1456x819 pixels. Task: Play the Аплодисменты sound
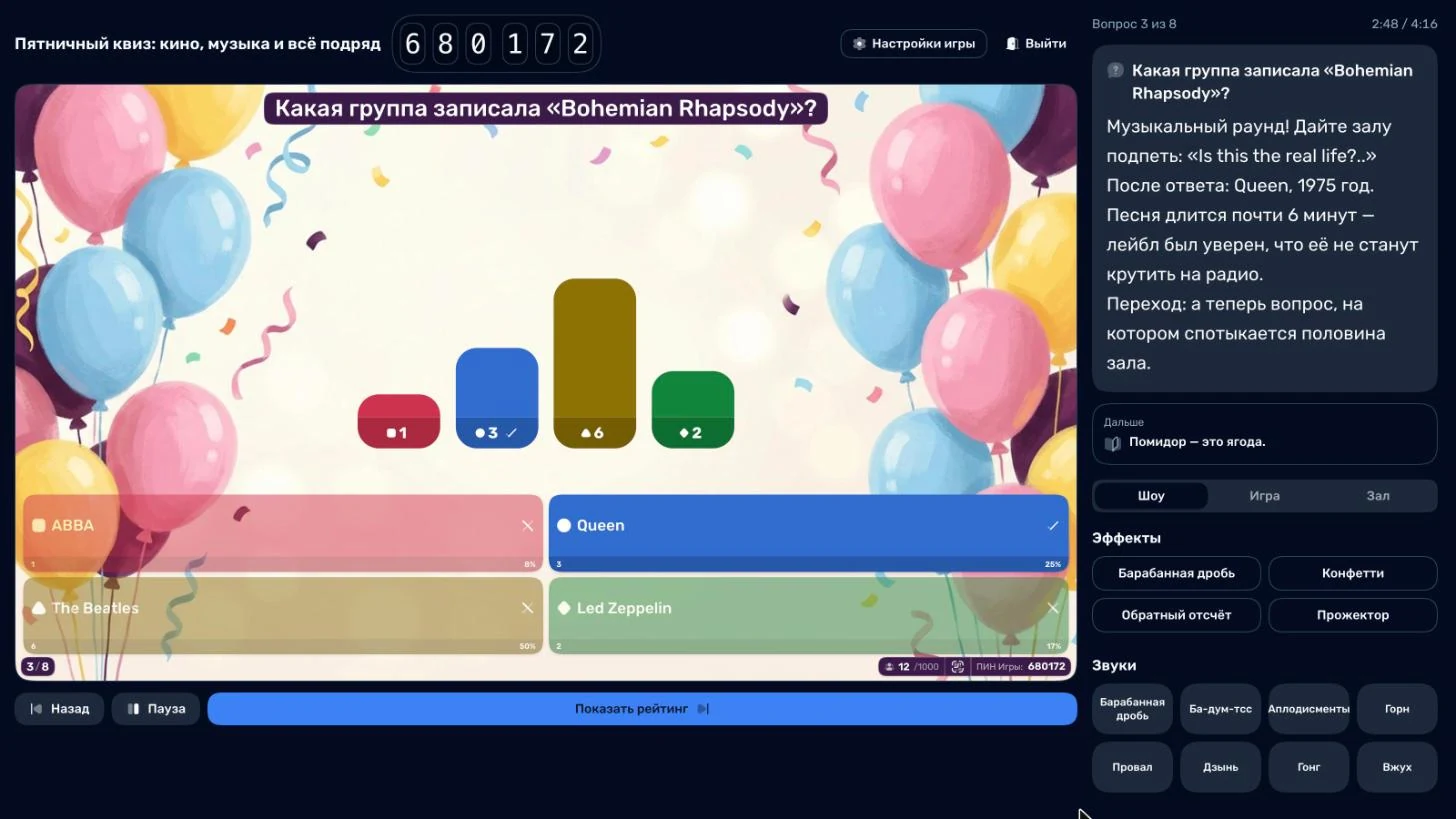pos(1309,709)
